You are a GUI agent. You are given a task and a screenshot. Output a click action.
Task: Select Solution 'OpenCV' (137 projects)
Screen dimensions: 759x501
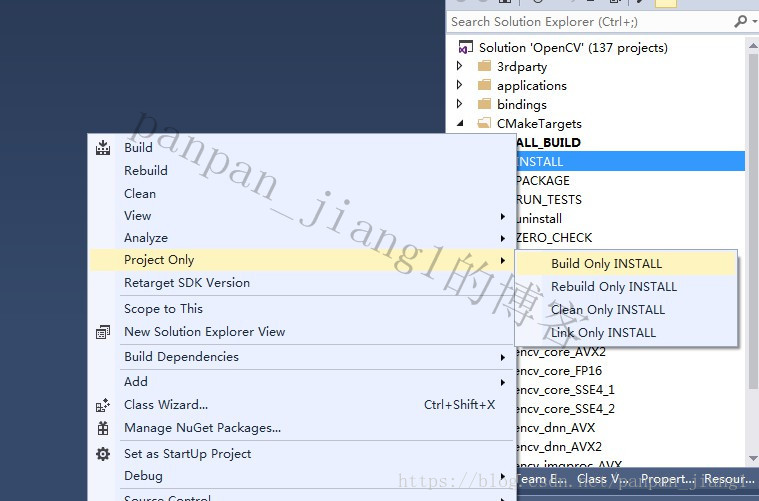[x=573, y=47]
